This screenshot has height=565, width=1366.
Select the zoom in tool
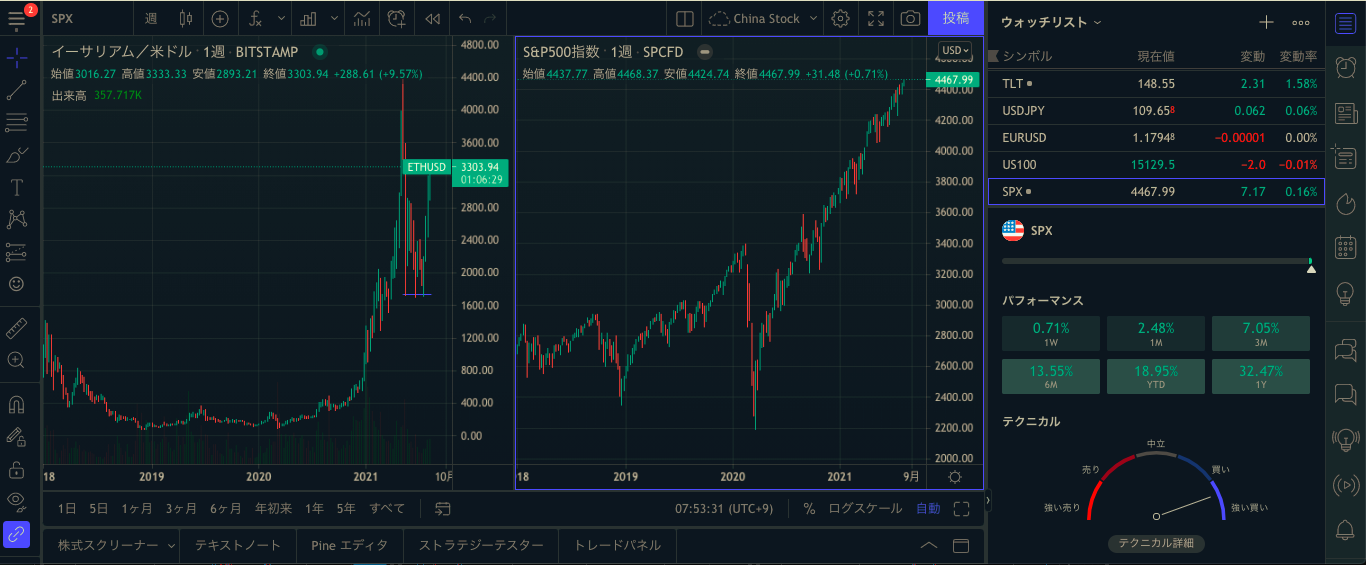pos(17,360)
